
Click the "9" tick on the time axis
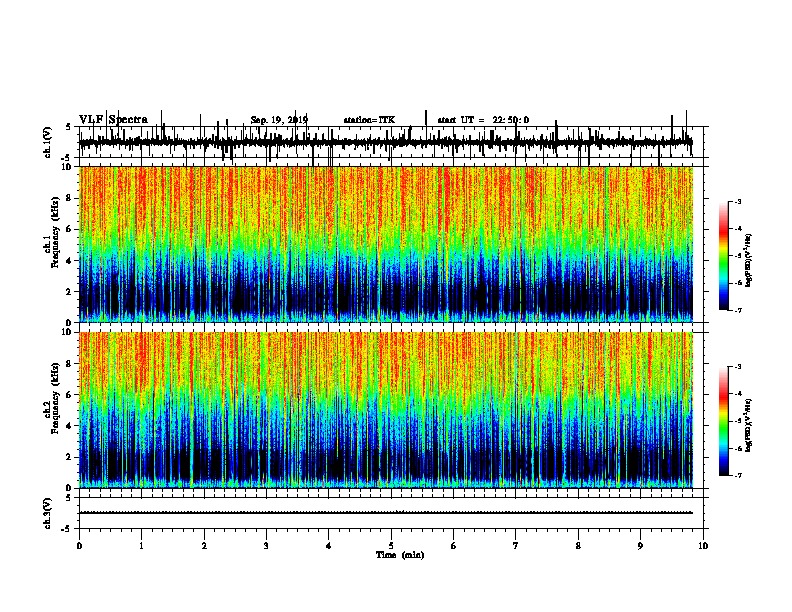coord(640,545)
